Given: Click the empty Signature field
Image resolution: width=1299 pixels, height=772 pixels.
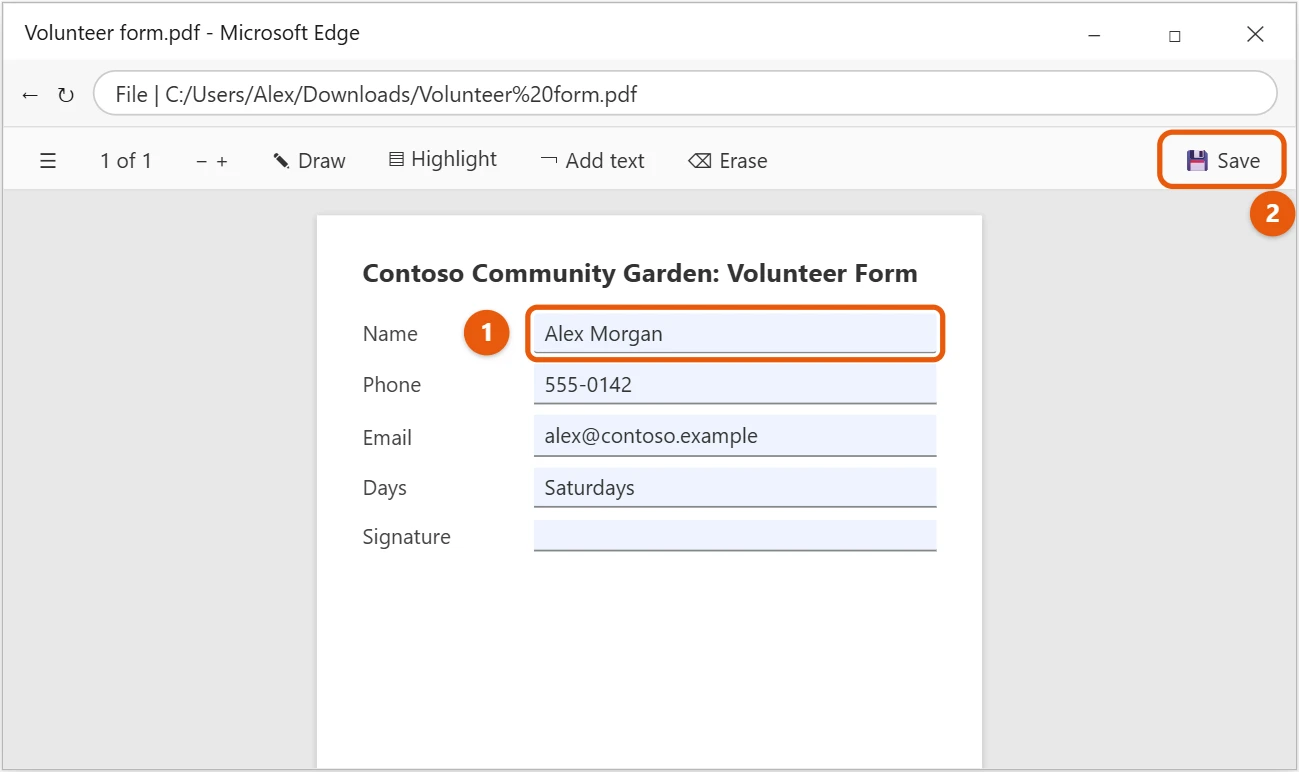Looking at the screenshot, I should [735, 536].
